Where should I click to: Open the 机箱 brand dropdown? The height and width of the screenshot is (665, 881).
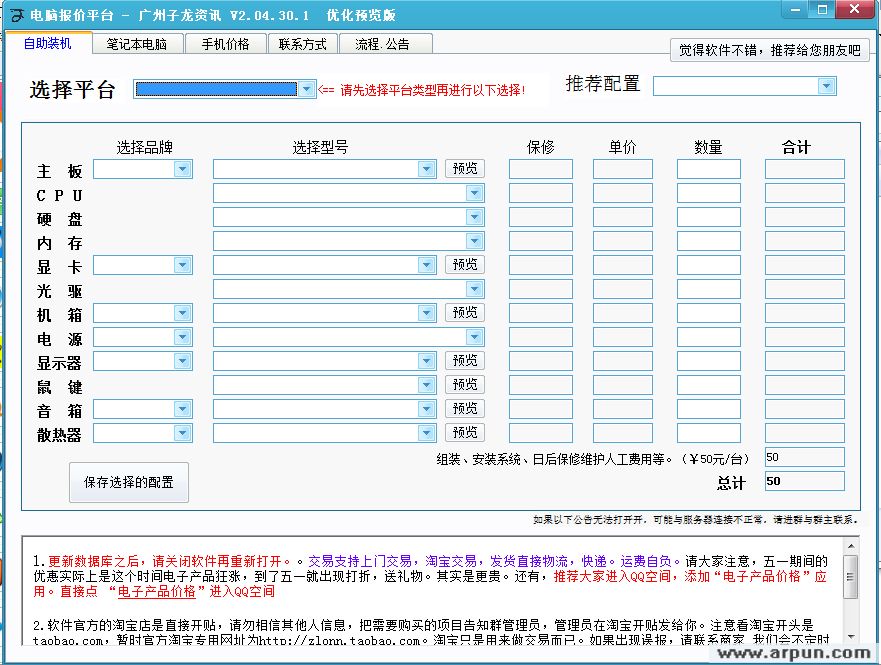point(182,313)
